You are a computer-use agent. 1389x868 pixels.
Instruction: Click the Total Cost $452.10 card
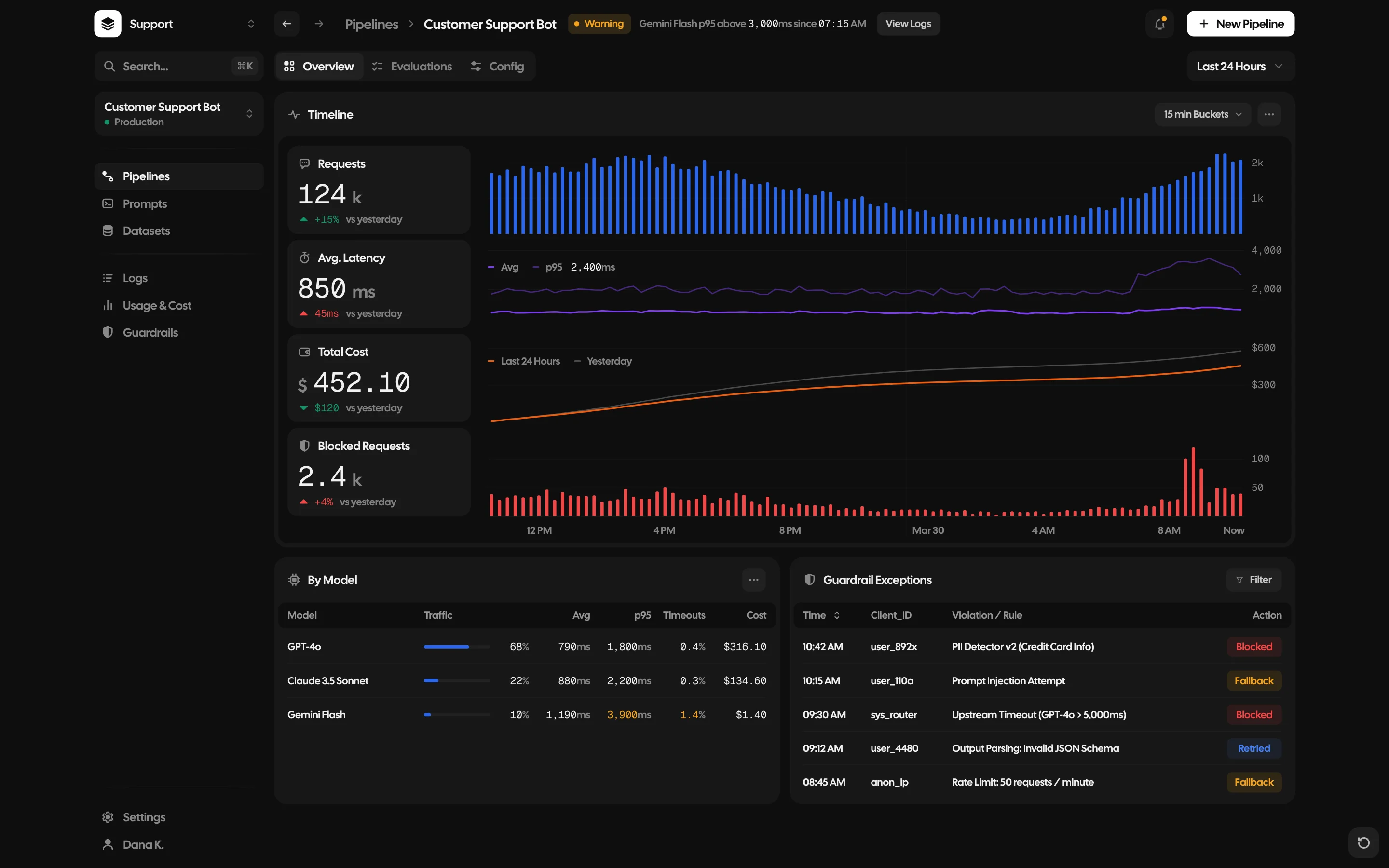point(379,379)
